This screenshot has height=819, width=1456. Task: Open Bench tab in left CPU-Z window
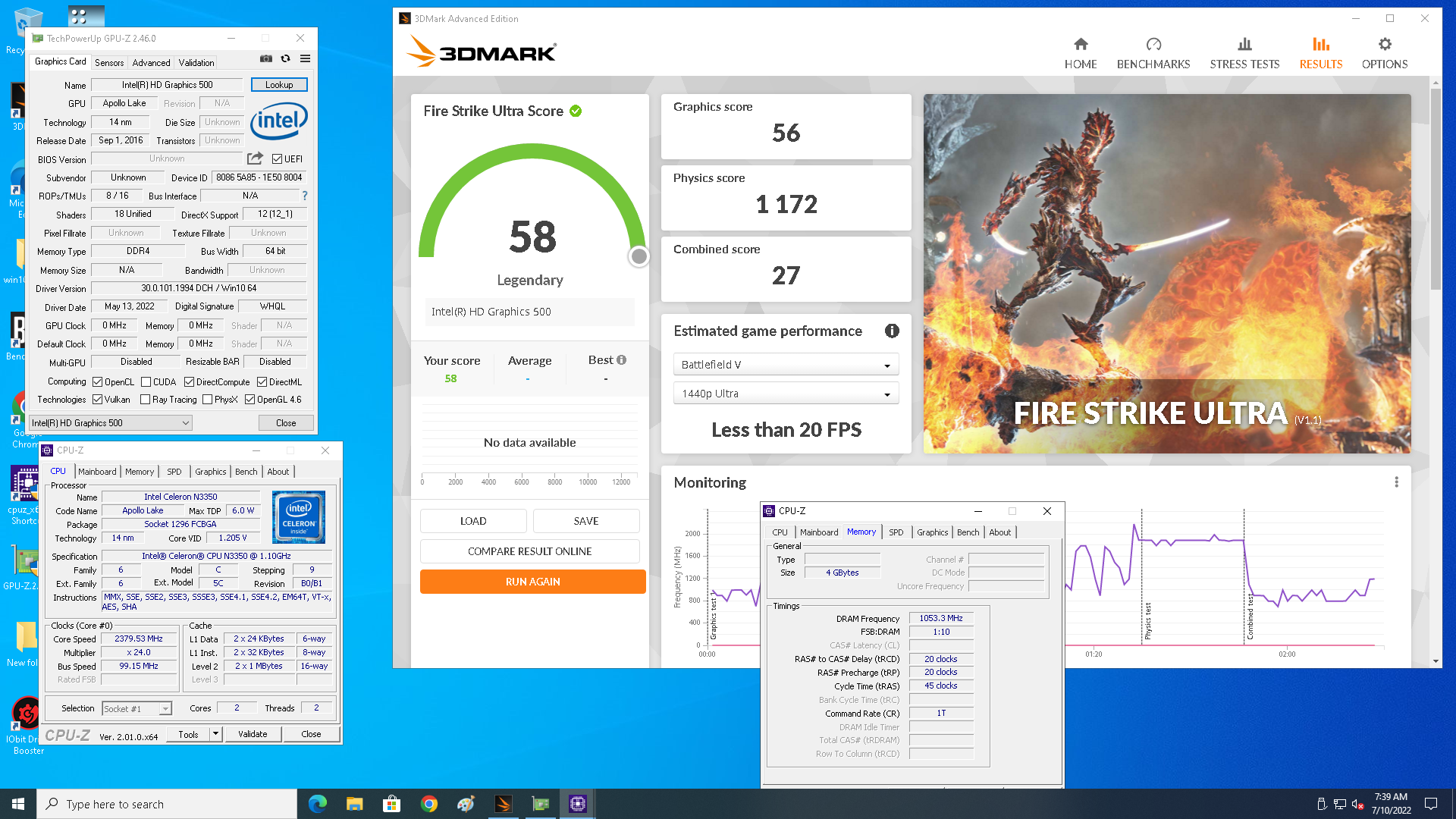(246, 472)
